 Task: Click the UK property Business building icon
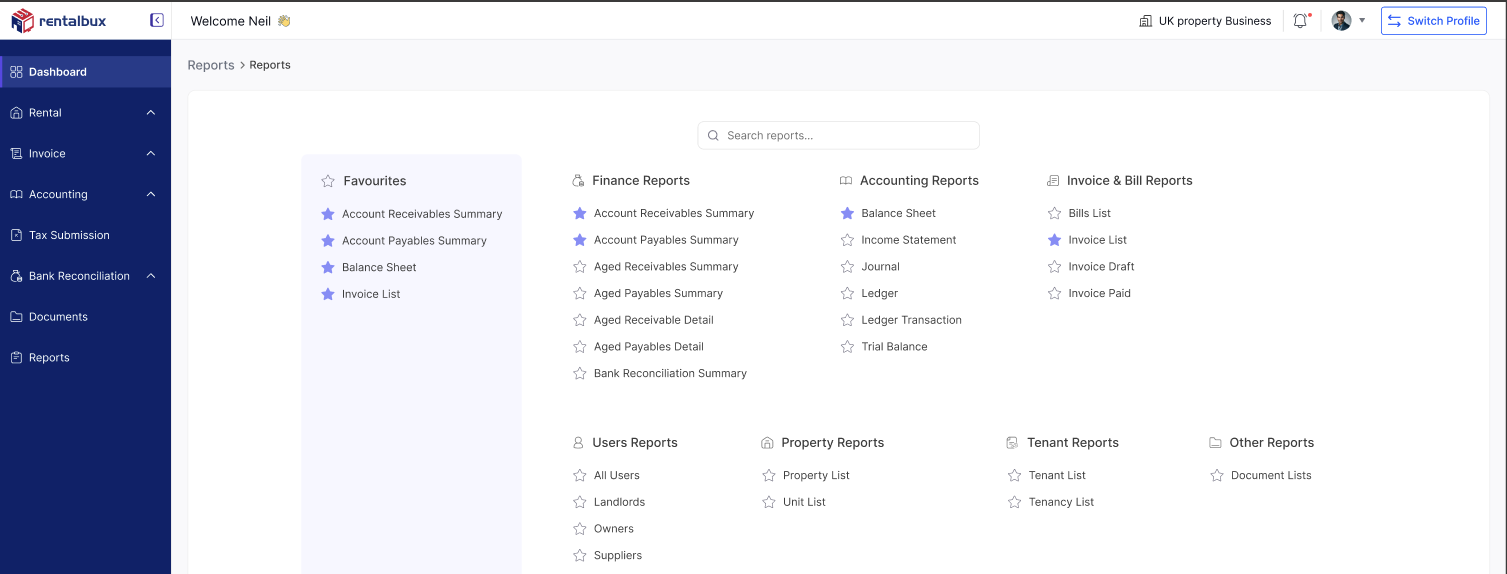[1145, 21]
